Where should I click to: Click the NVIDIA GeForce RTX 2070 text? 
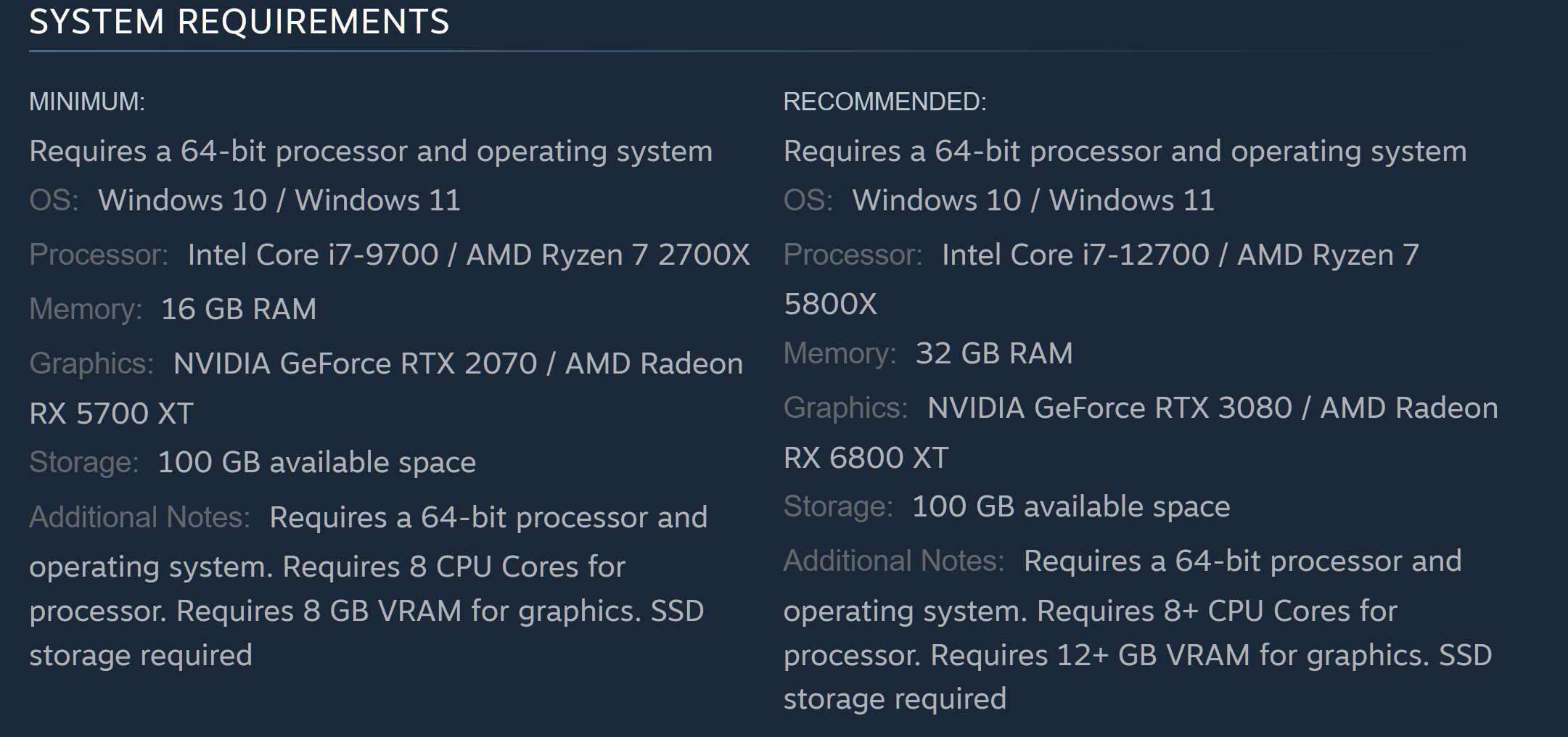[x=355, y=364]
